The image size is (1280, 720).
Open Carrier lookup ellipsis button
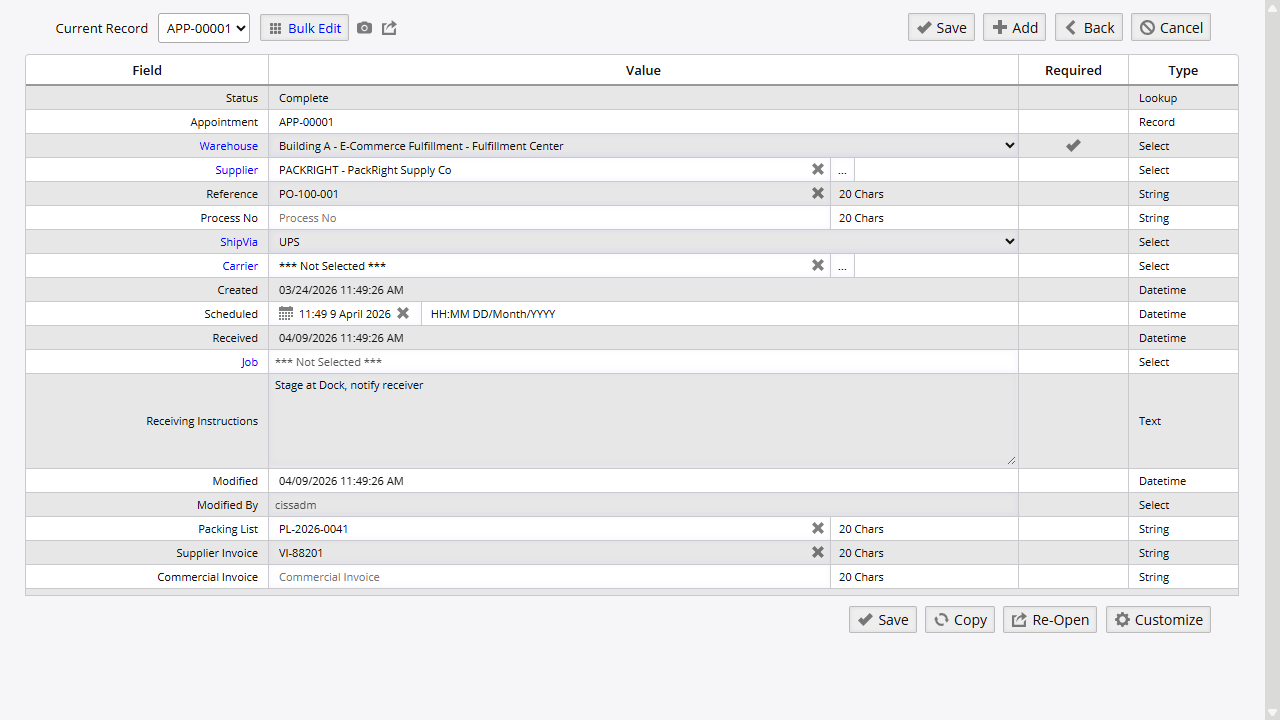[842, 266]
